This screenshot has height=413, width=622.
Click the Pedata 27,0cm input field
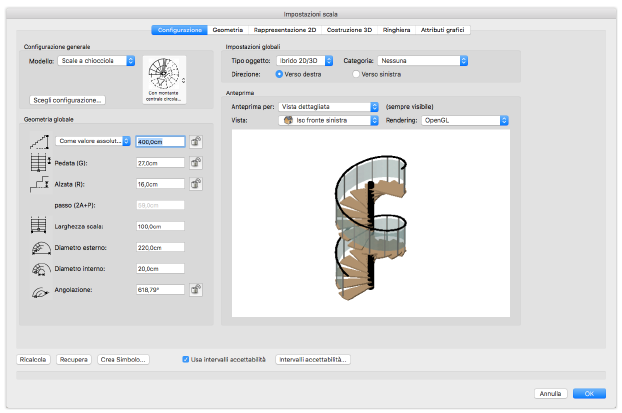coord(160,163)
